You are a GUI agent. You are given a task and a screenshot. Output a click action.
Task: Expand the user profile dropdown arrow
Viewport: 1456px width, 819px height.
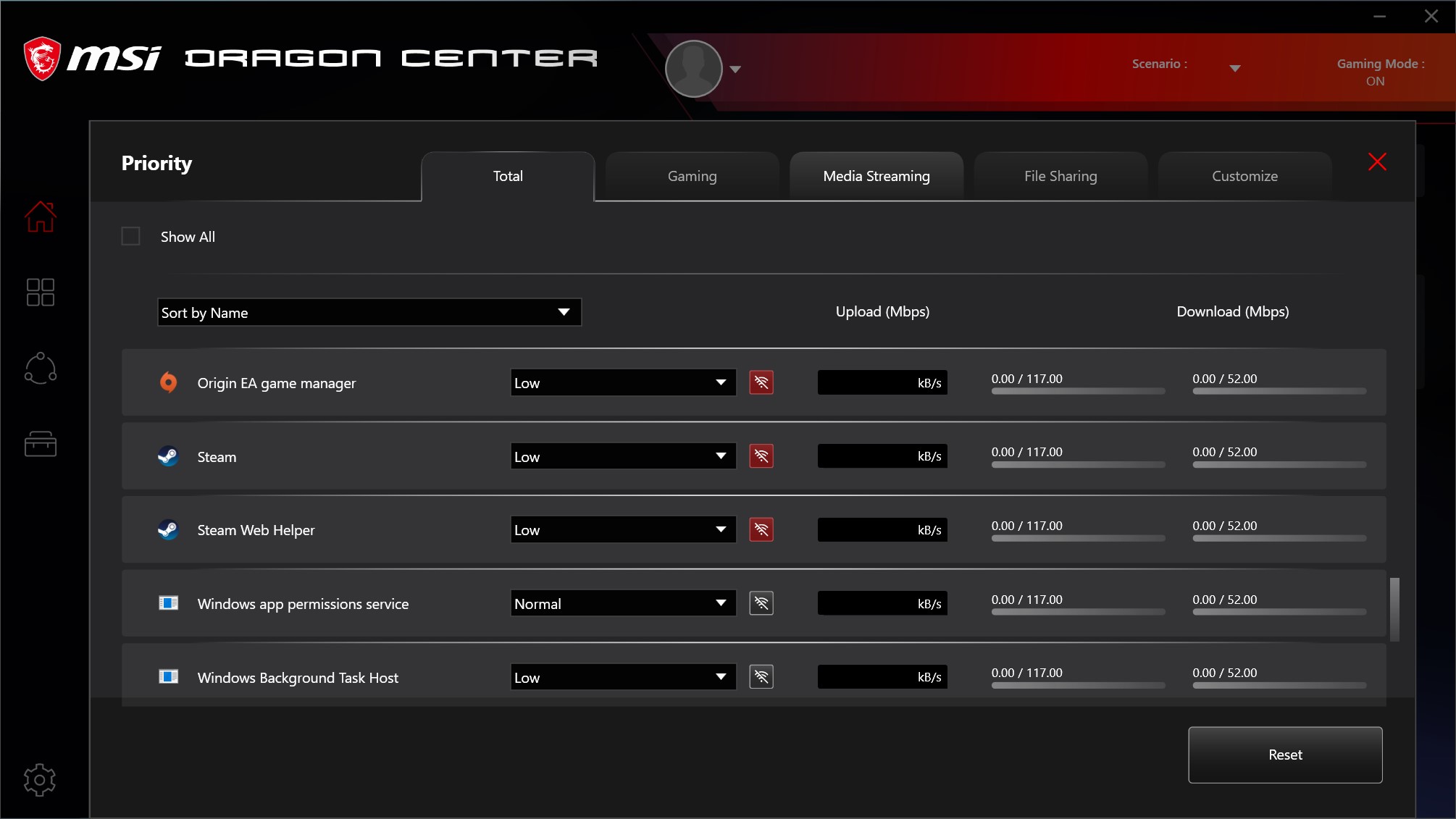[735, 70]
